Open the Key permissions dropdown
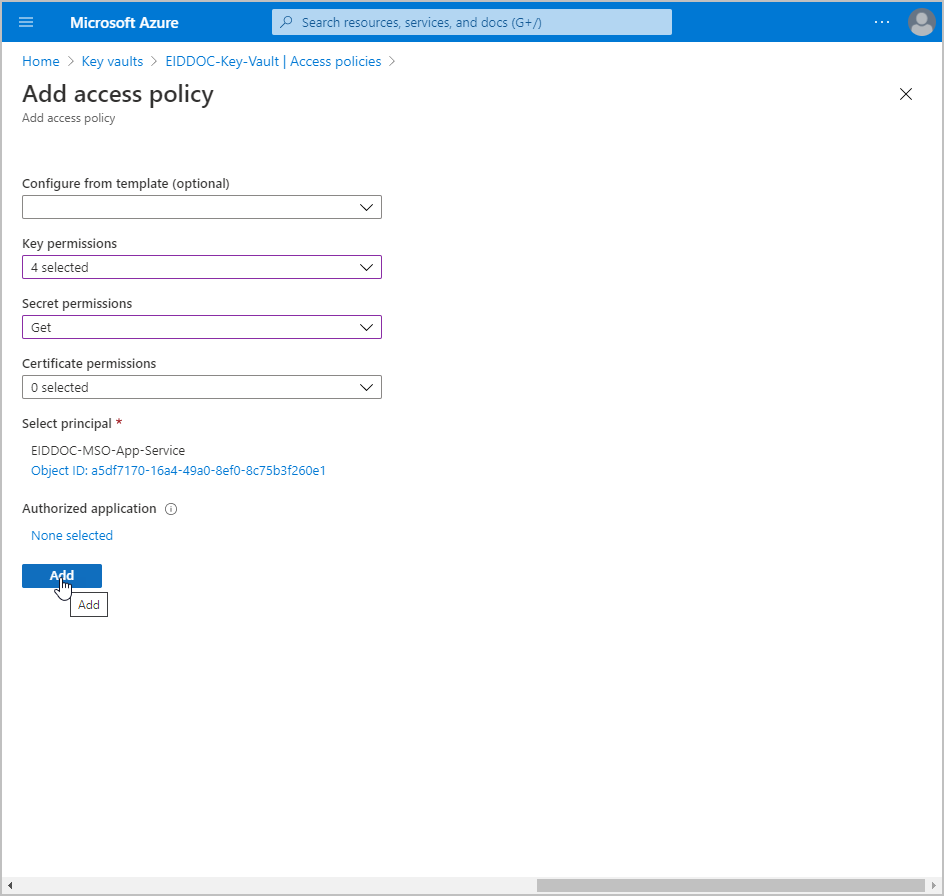944x896 pixels. point(202,267)
